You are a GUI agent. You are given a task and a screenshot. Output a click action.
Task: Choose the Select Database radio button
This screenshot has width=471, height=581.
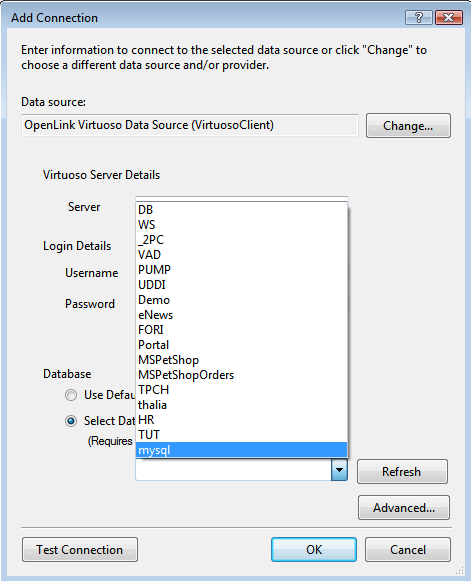pos(71,421)
